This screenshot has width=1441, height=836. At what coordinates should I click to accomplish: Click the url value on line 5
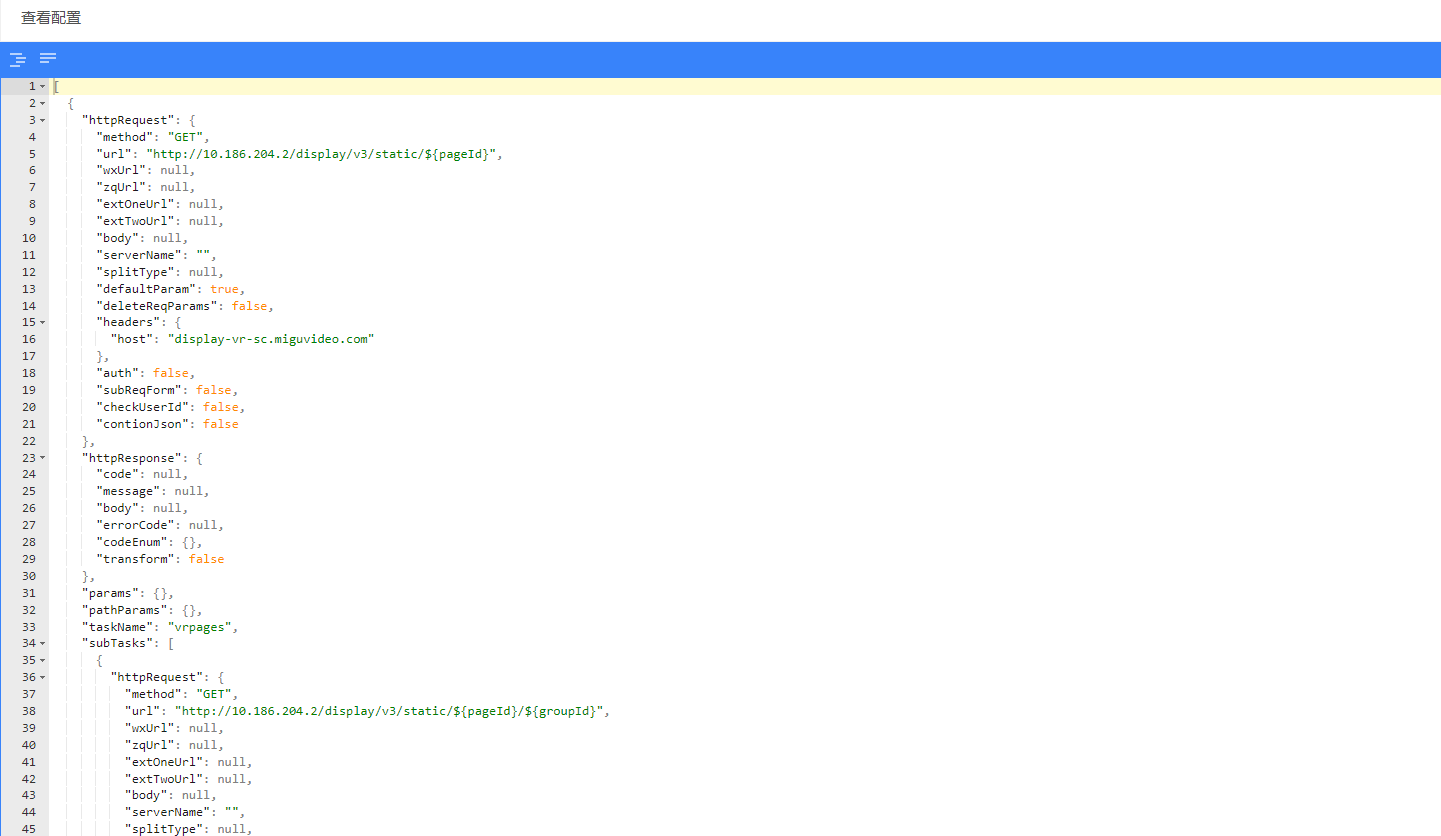click(x=323, y=154)
